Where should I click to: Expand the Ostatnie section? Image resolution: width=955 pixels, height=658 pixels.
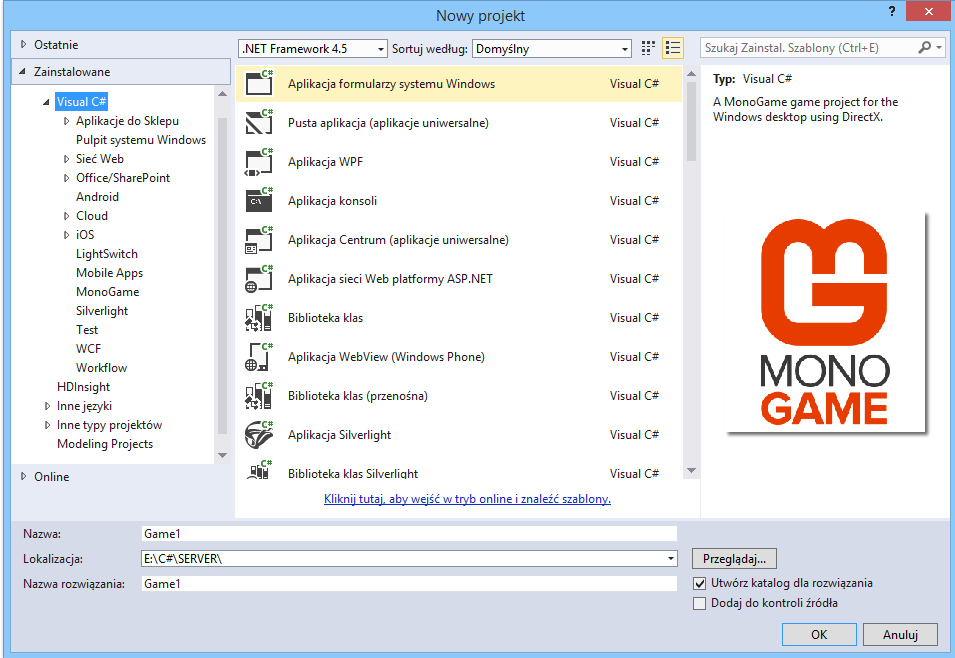pos(23,44)
